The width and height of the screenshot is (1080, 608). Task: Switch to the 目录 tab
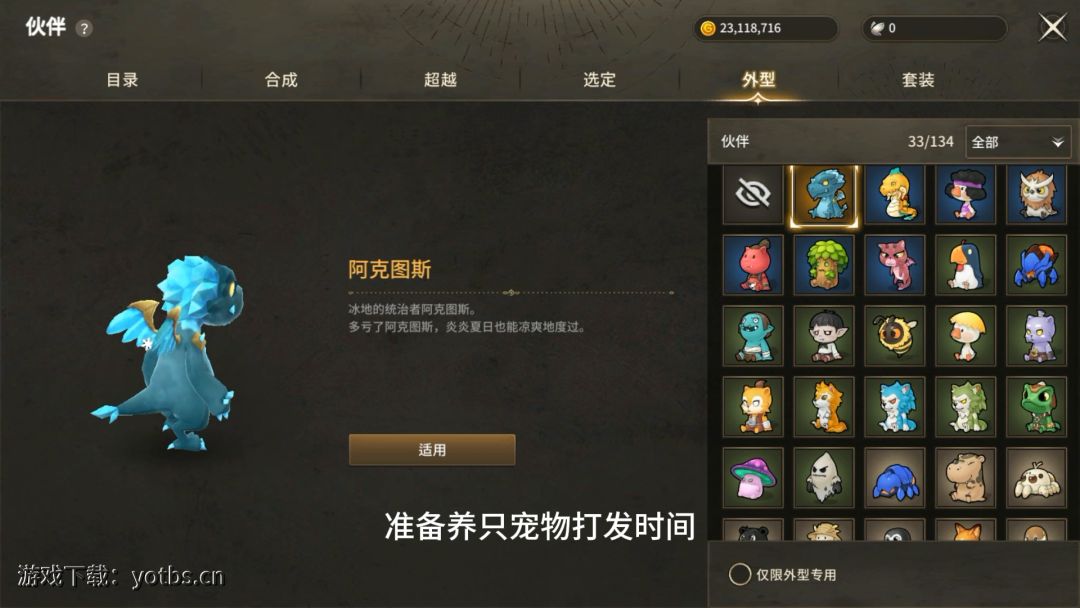coord(122,80)
